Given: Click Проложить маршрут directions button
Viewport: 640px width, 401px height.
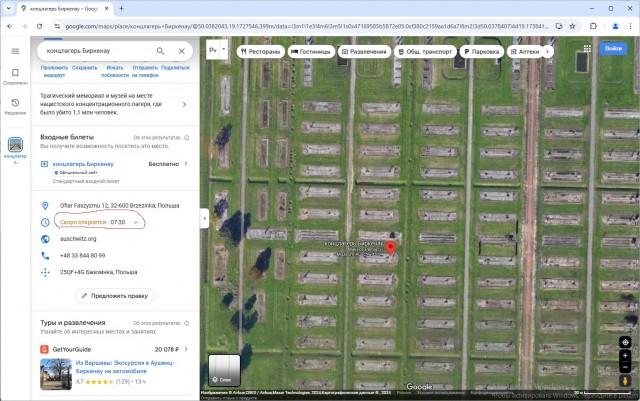Looking at the screenshot, I should coord(54,71).
